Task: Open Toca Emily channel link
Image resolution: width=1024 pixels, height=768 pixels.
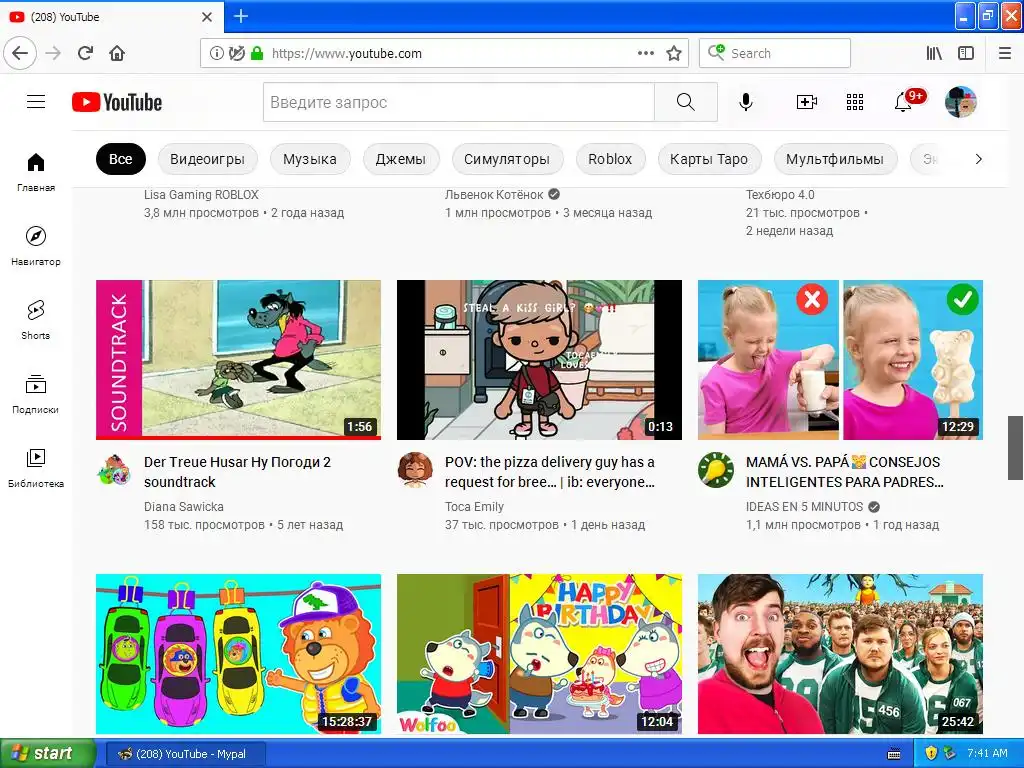Action: click(474, 507)
